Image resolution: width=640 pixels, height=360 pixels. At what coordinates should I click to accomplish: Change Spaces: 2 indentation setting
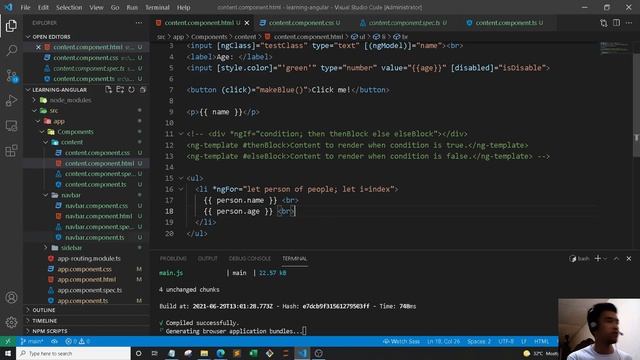[x=479, y=341]
